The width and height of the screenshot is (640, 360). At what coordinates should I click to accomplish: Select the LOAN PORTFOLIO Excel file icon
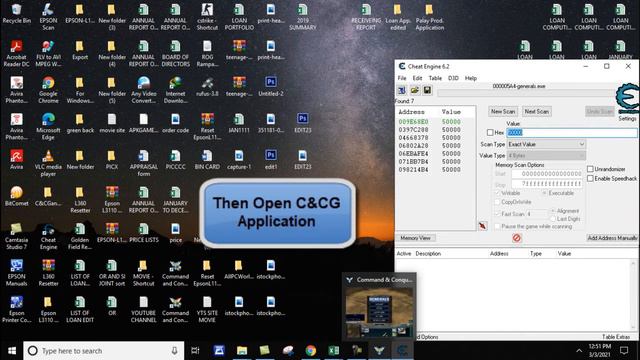(239, 17)
